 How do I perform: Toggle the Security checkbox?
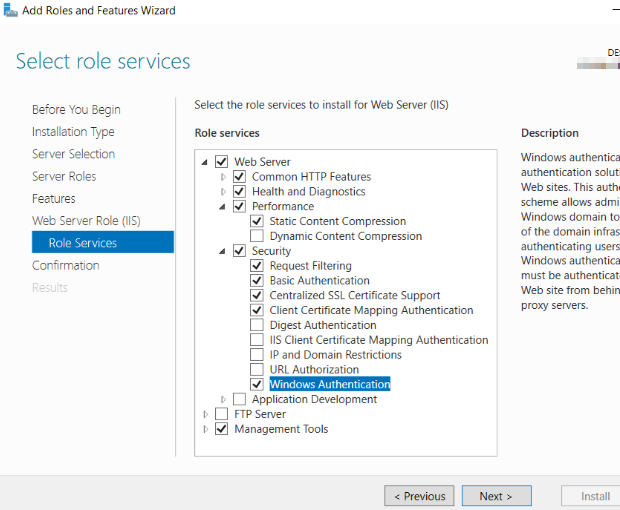click(x=239, y=251)
